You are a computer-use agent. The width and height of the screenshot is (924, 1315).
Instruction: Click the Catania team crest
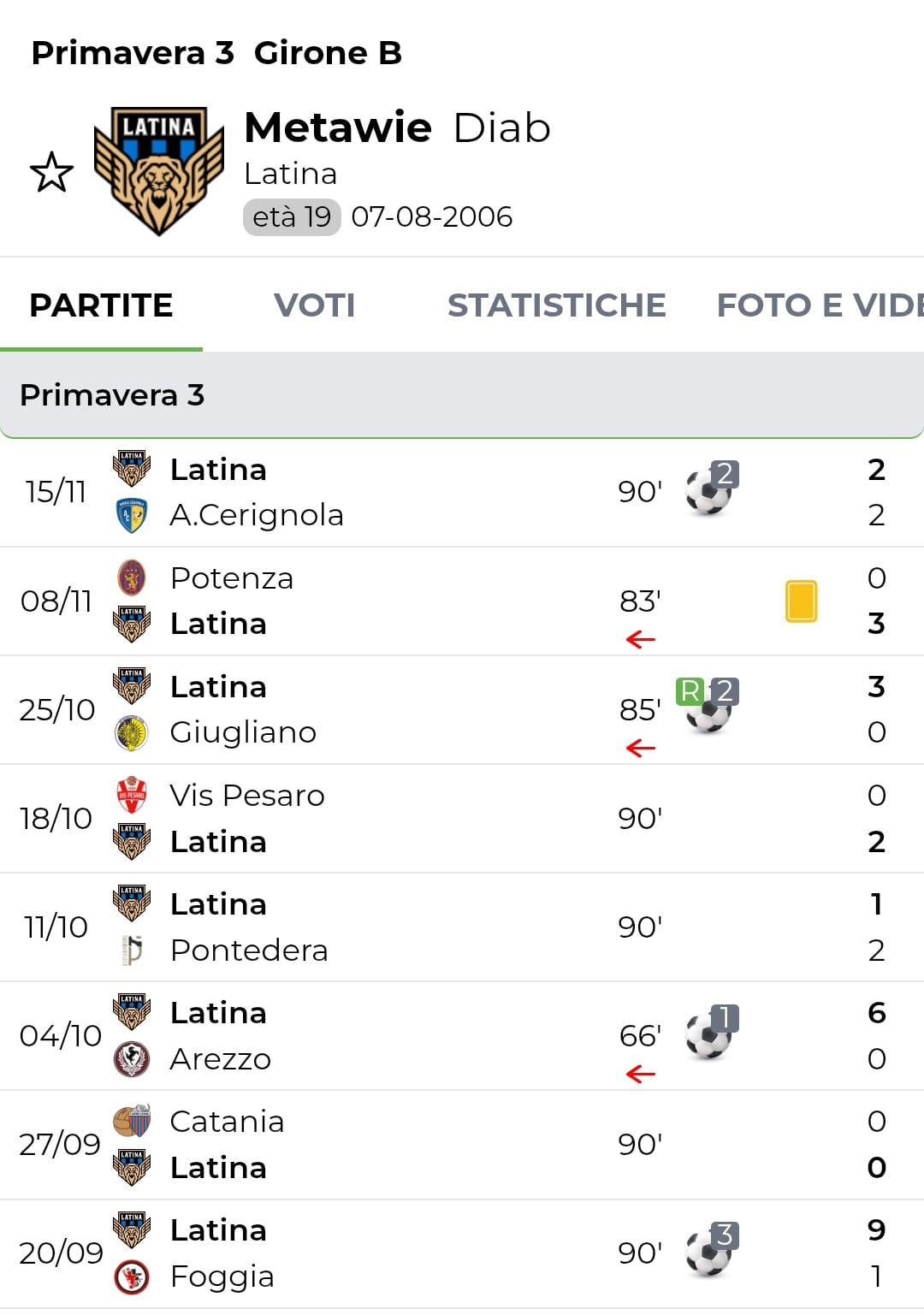132,1122
